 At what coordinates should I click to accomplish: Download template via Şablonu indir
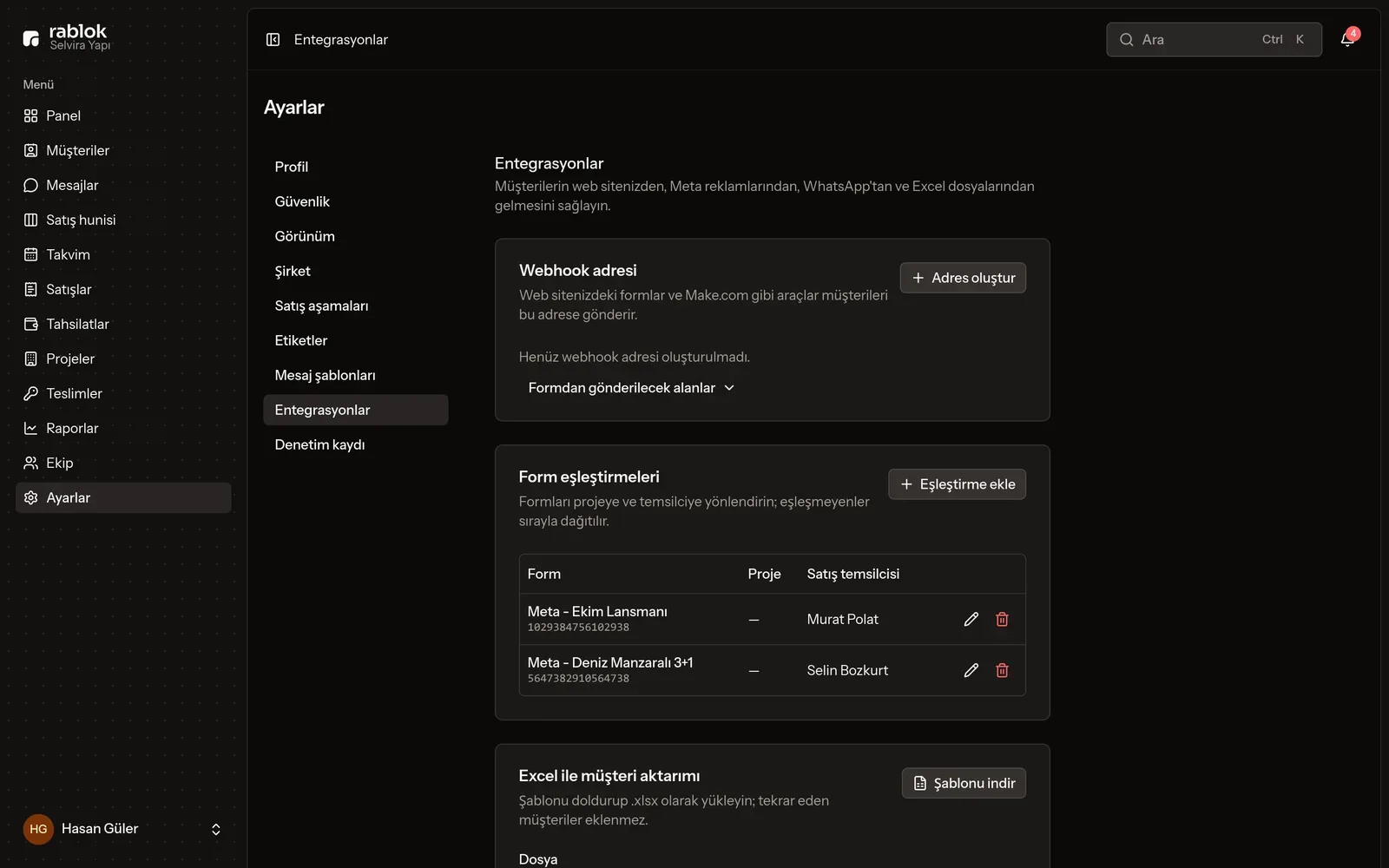[x=964, y=783]
